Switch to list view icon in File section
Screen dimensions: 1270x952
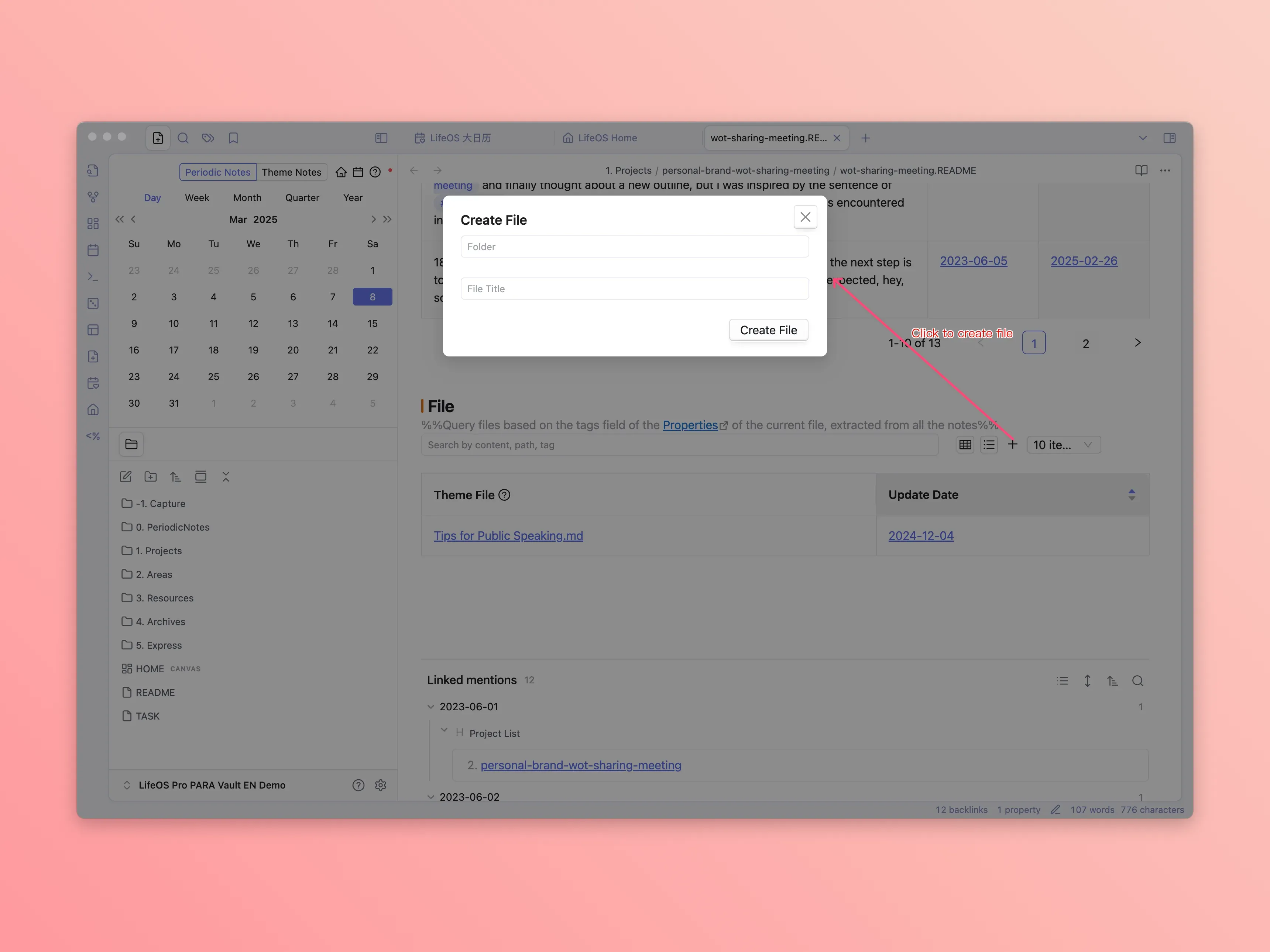[989, 445]
